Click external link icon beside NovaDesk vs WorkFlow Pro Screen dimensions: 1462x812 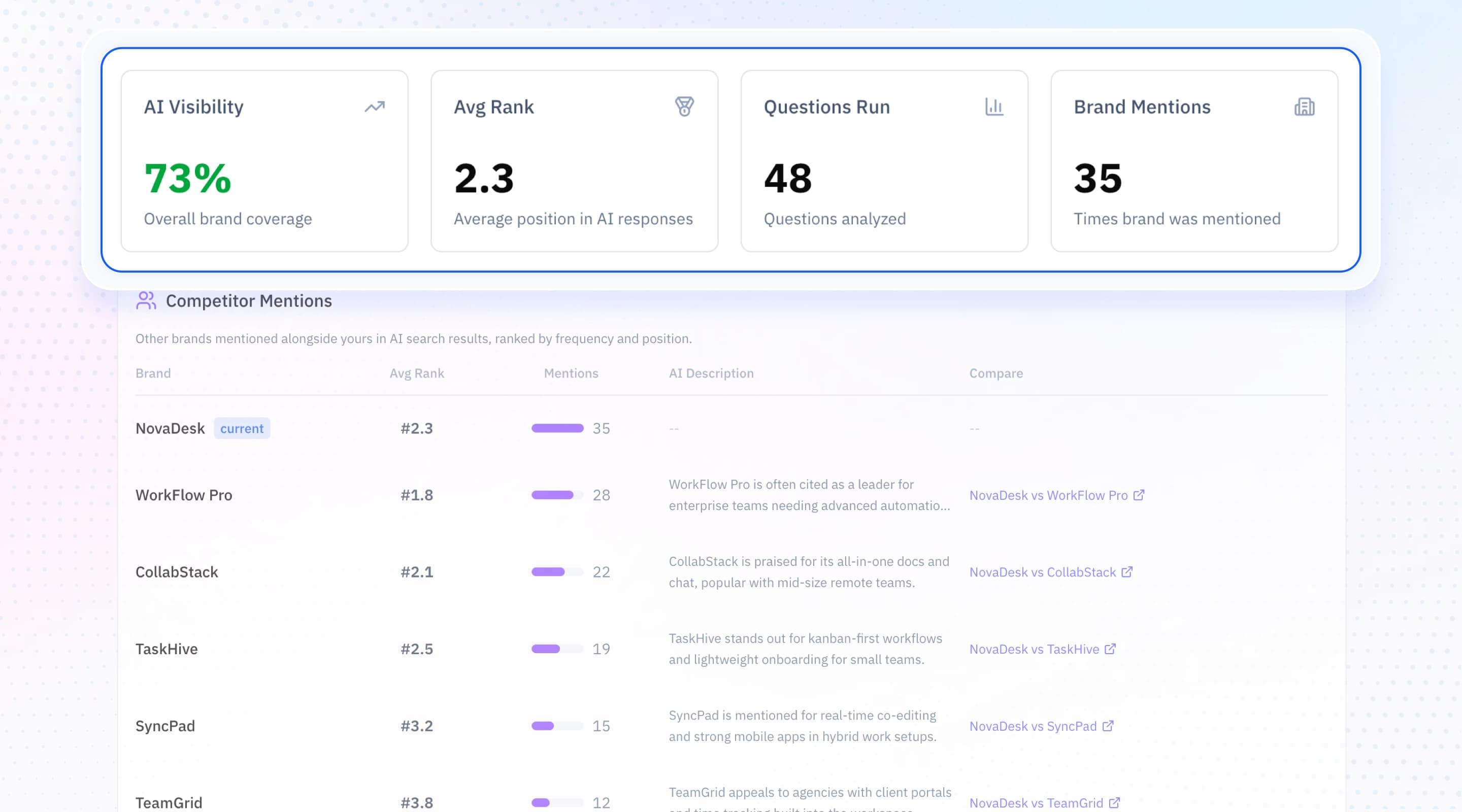pos(1139,495)
